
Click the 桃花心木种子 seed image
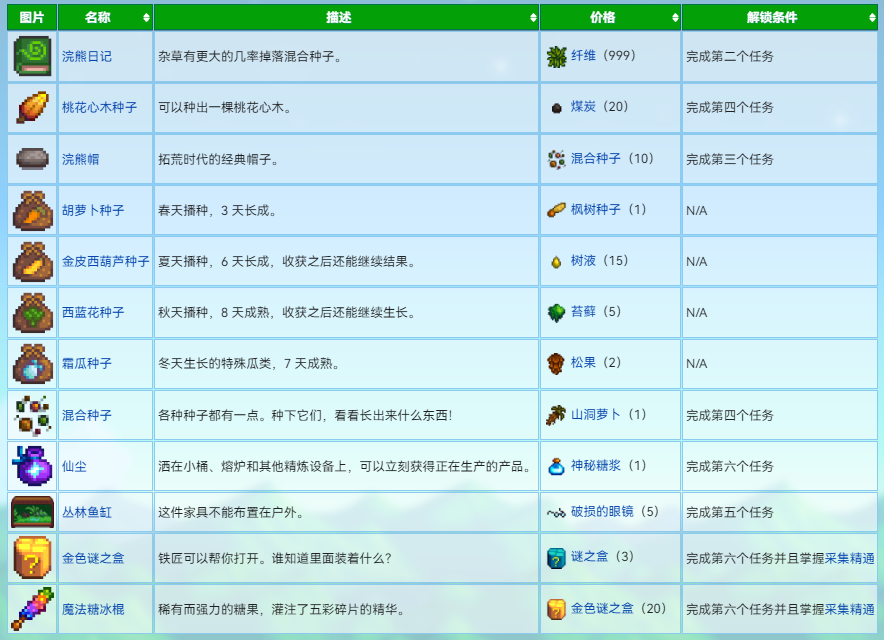pyautogui.click(x=32, y=107)
